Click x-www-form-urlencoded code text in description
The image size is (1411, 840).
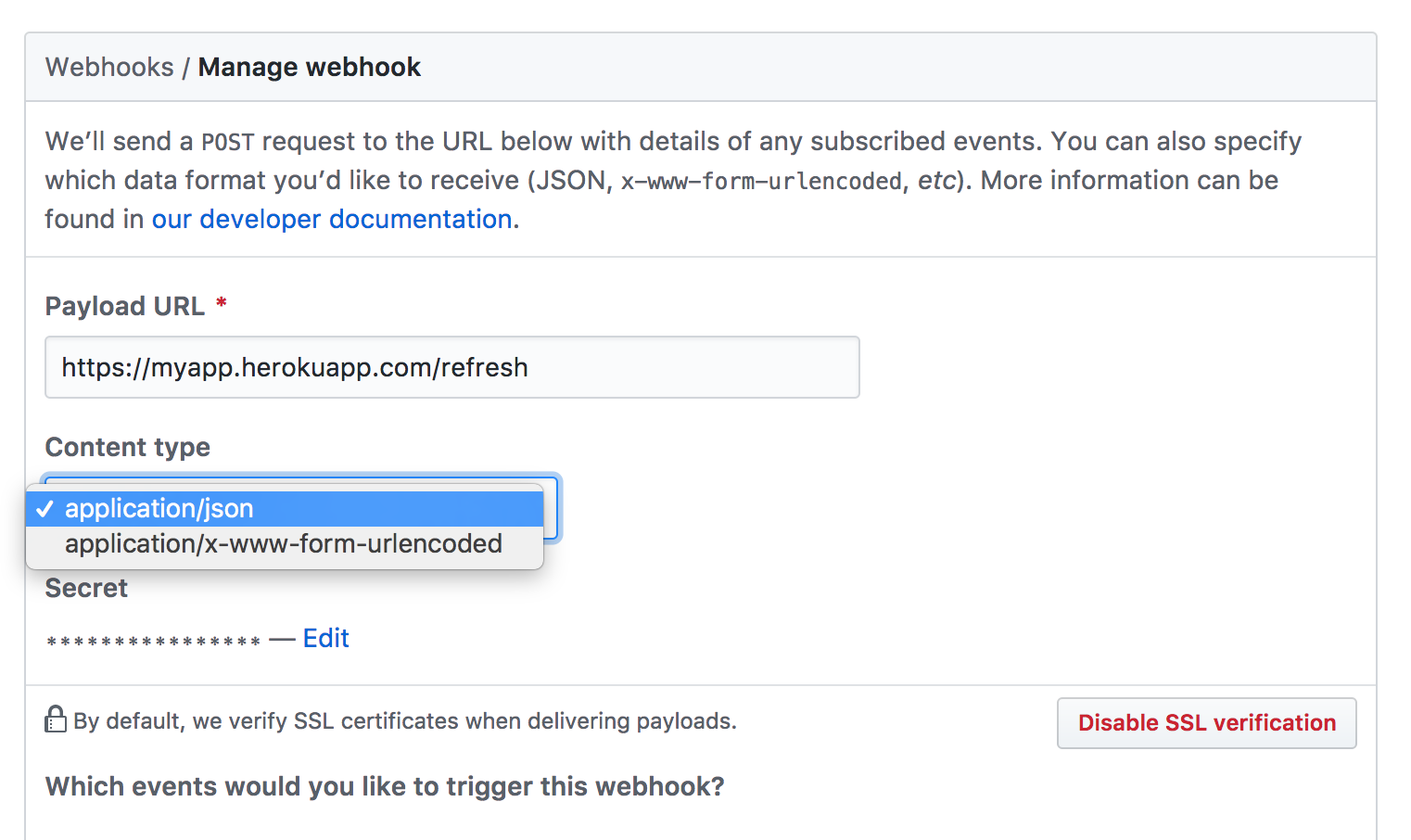point(761,182)
